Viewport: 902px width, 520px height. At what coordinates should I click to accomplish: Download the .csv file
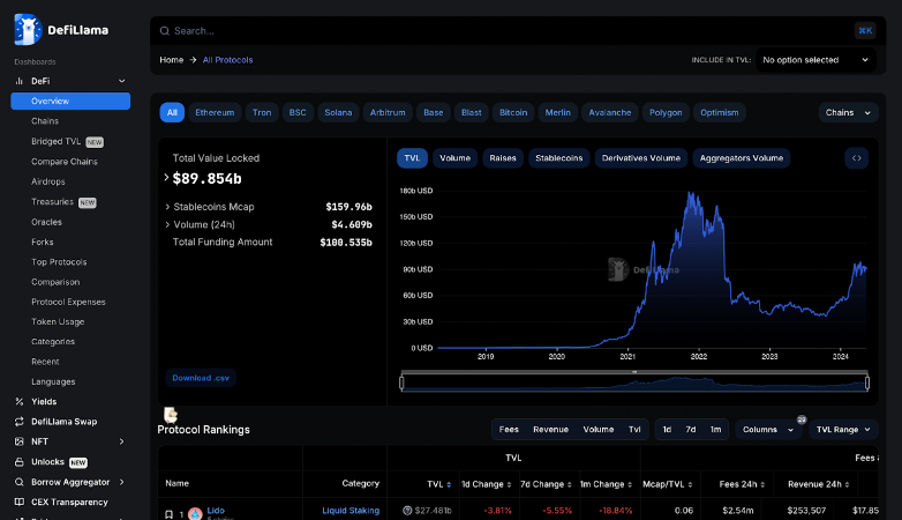coord(201,378)
